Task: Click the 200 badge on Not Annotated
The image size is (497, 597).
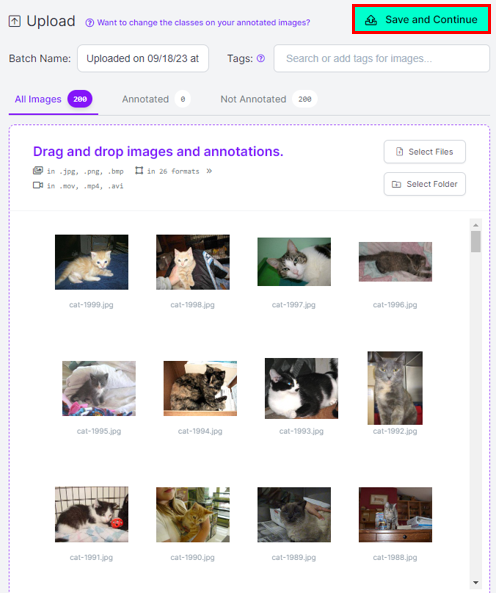Action: coord(305,99)
